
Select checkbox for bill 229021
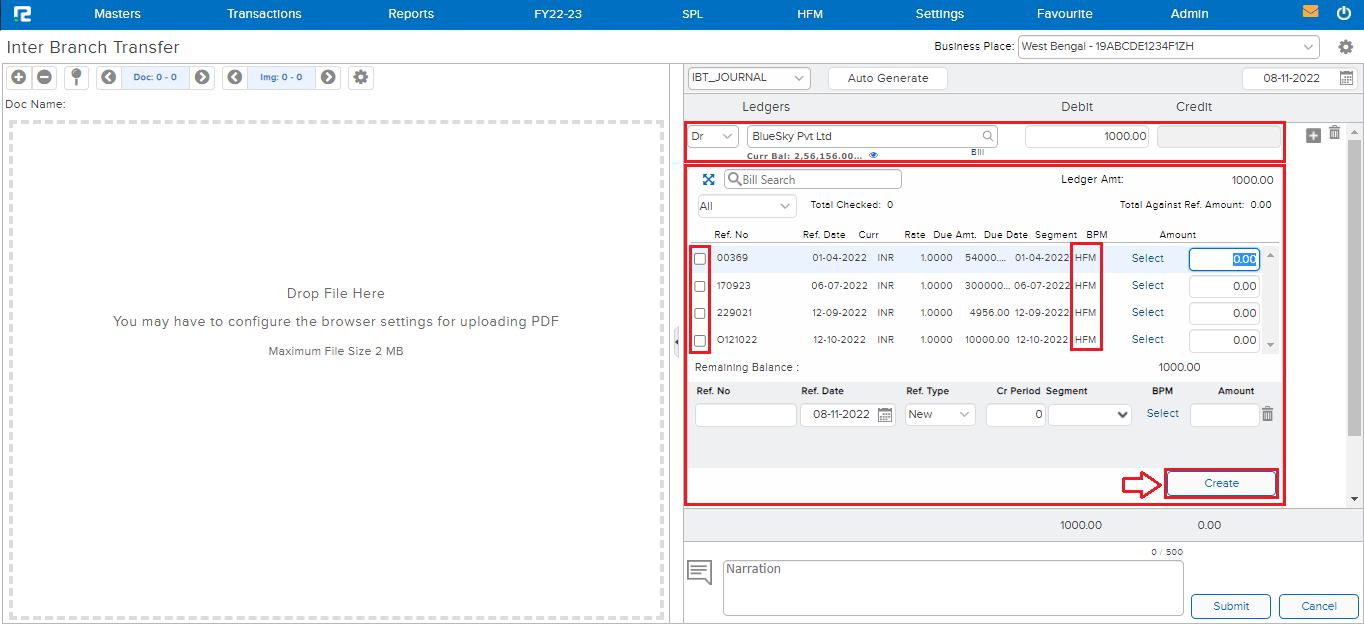(x=700, y=313)
